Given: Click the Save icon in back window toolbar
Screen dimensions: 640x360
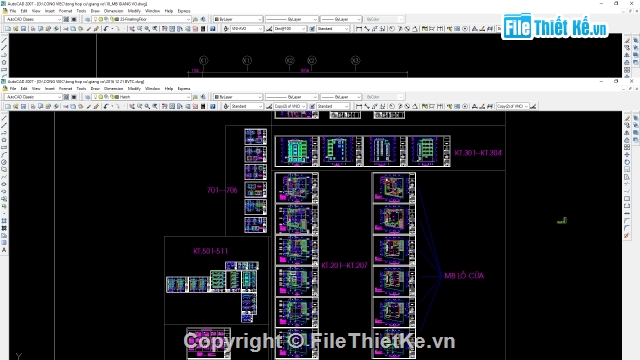Looking at the screenshot, I should (23, 29).
